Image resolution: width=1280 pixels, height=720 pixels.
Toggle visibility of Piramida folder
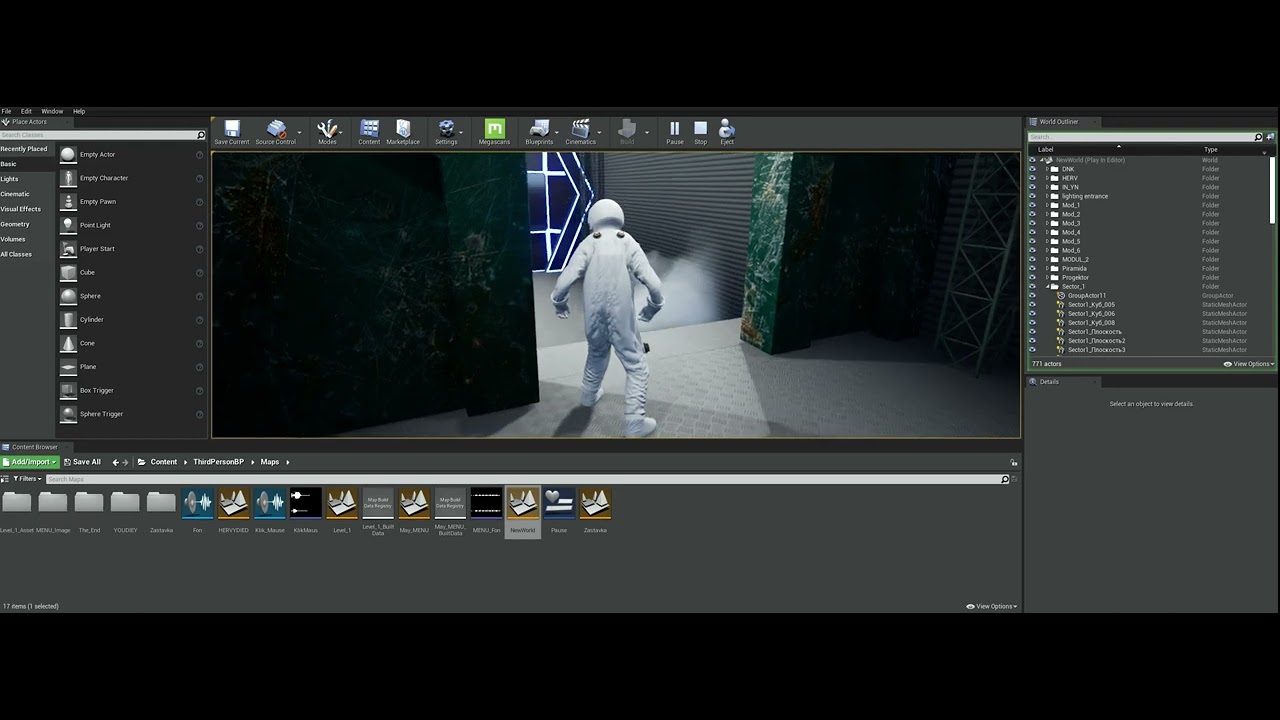[x=1033, y=268]
